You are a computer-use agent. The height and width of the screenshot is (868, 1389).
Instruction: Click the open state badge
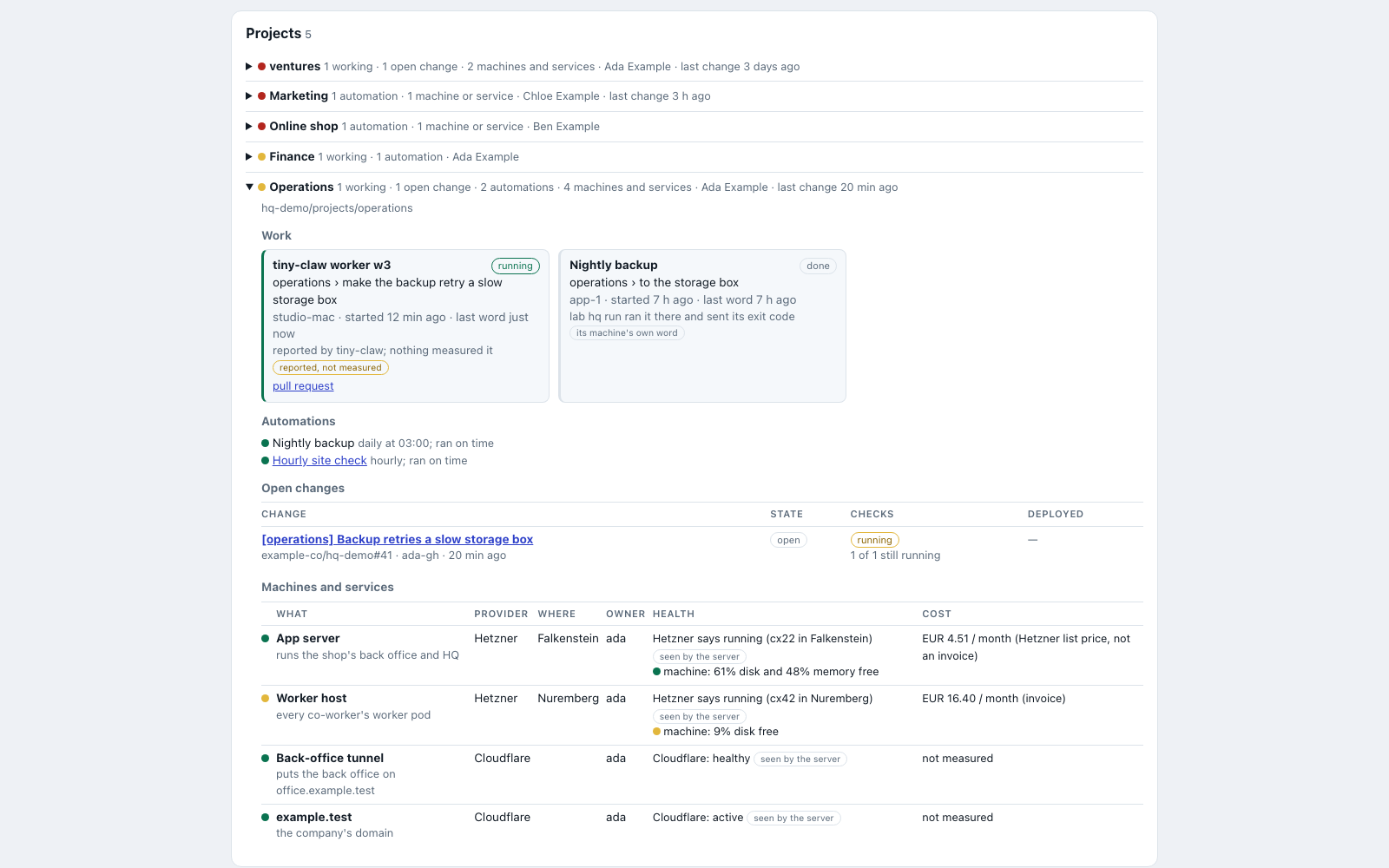point(788,540)
